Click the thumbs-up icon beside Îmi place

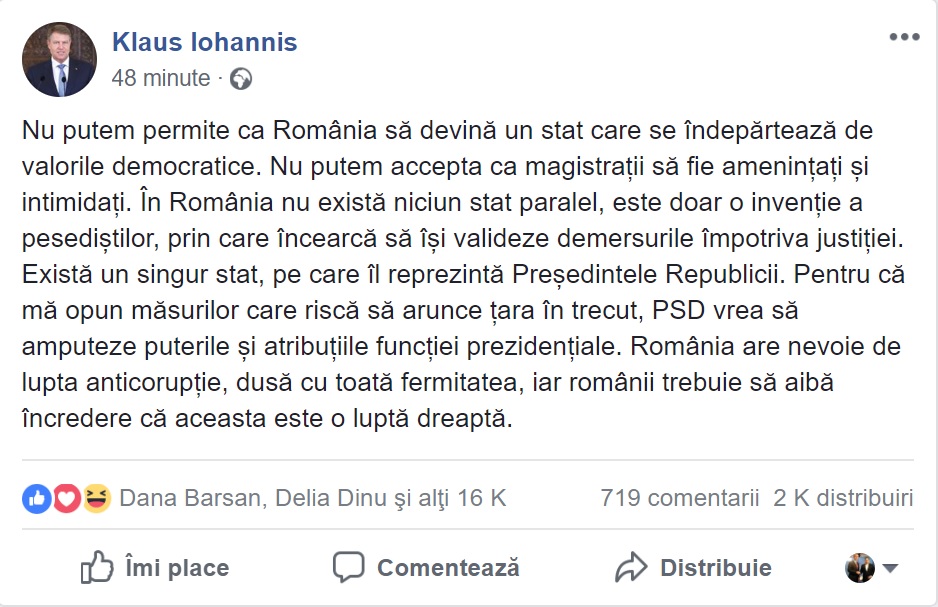click(97, 568)
